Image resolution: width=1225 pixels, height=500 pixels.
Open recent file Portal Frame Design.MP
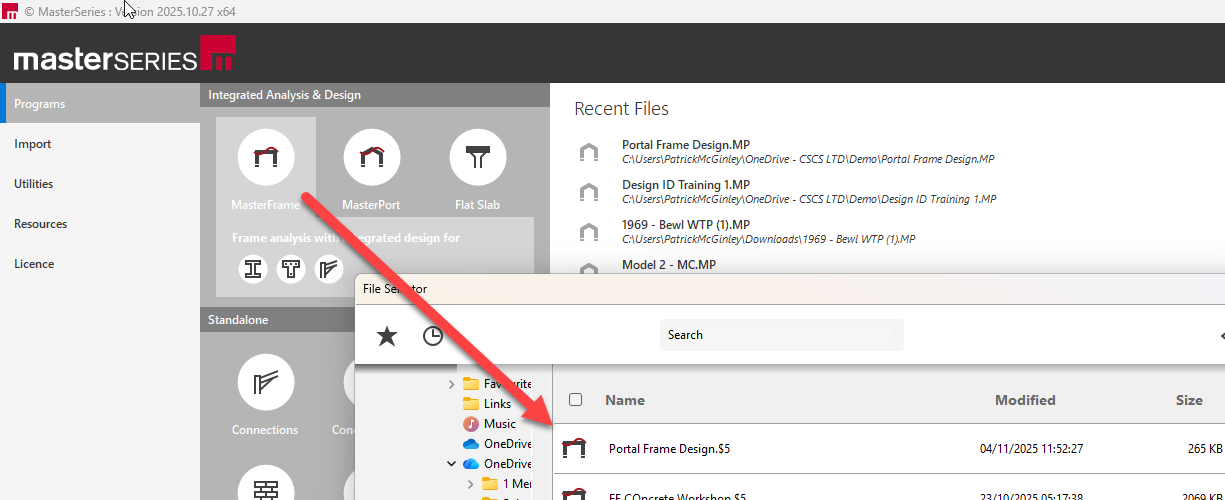pyautogui.click(x=808, y=151)
